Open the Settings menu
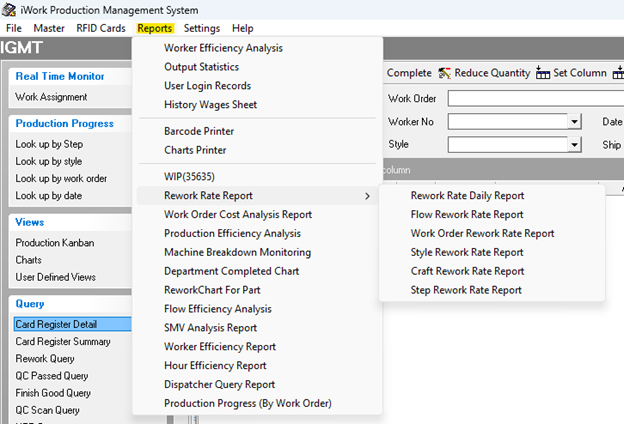 click(202, 28)
